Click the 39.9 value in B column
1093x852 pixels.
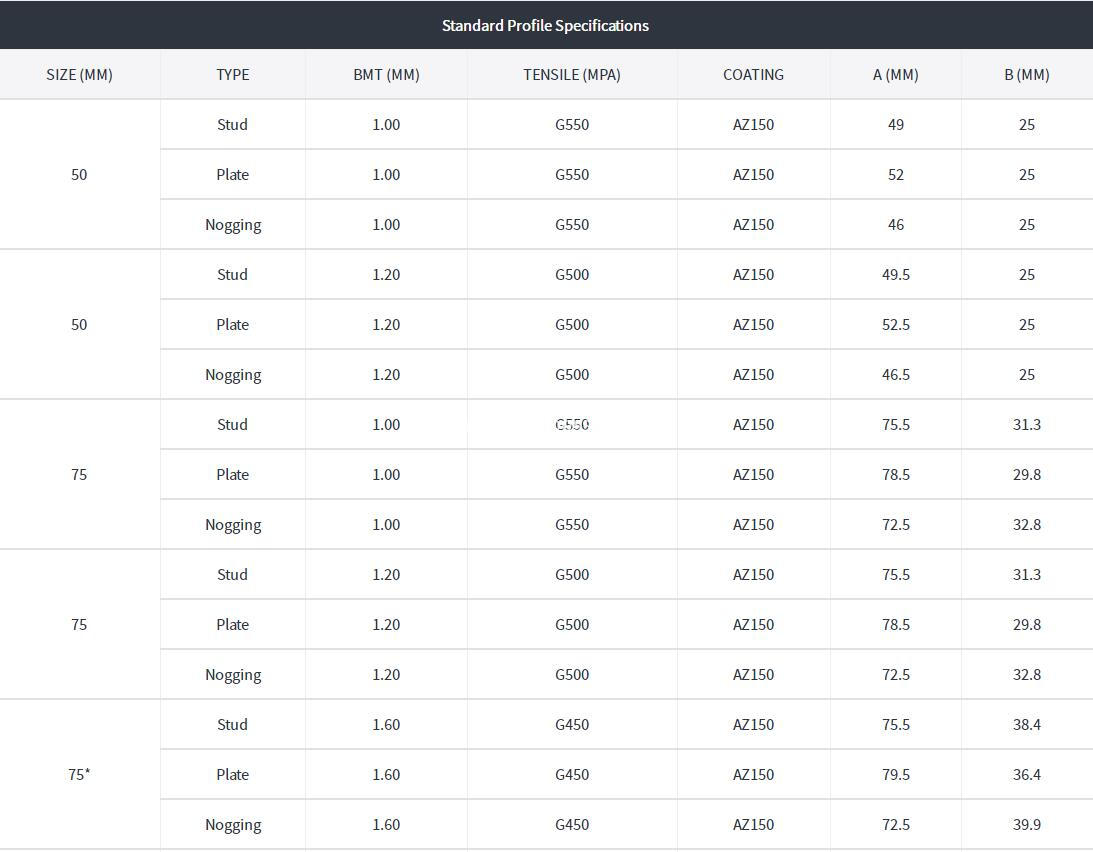pyautogui.click(x=1027, y=824)
